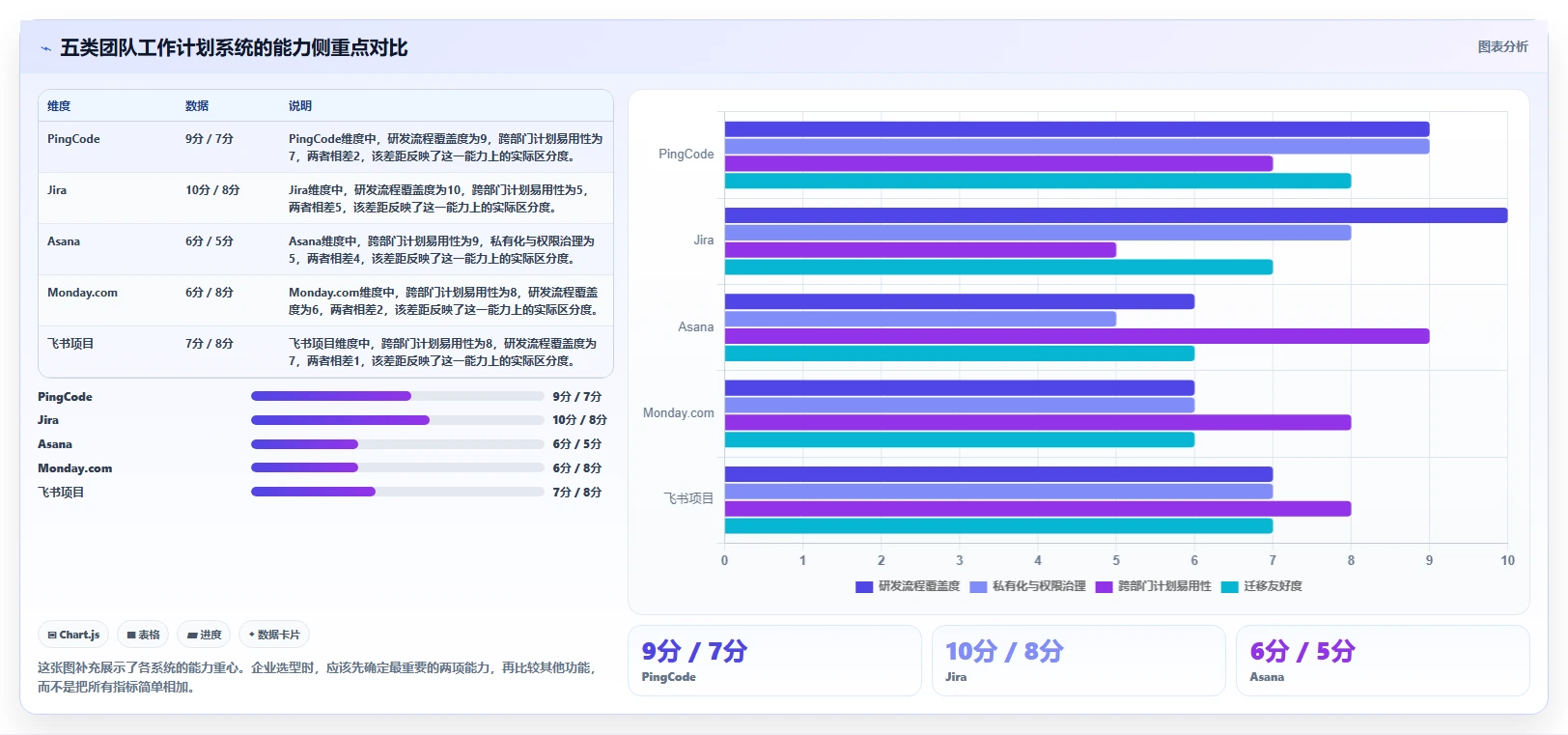
Task: Click the description starting PingCode维度中
Action: click(445, 148)
